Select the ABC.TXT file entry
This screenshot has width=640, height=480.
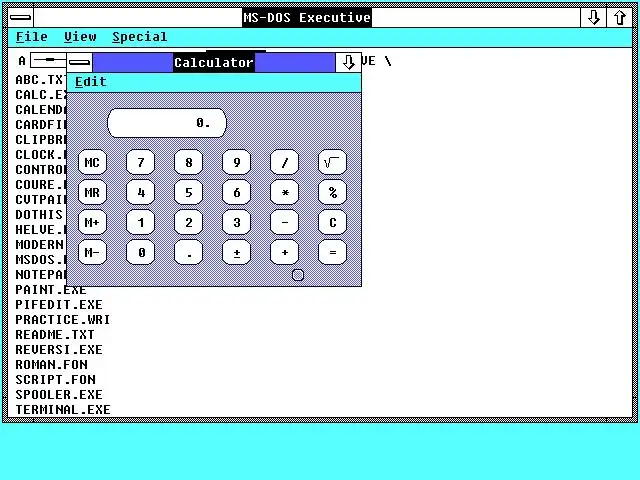pyautogui.click(x=40, y=80)
